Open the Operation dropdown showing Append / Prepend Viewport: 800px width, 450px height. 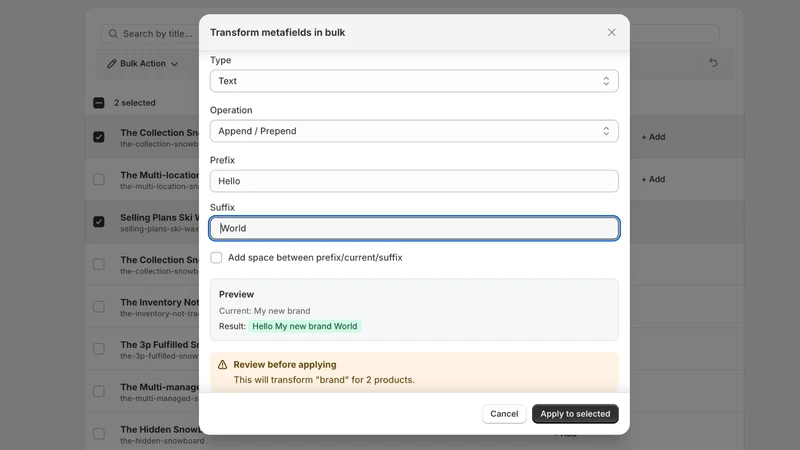point(414,131)
